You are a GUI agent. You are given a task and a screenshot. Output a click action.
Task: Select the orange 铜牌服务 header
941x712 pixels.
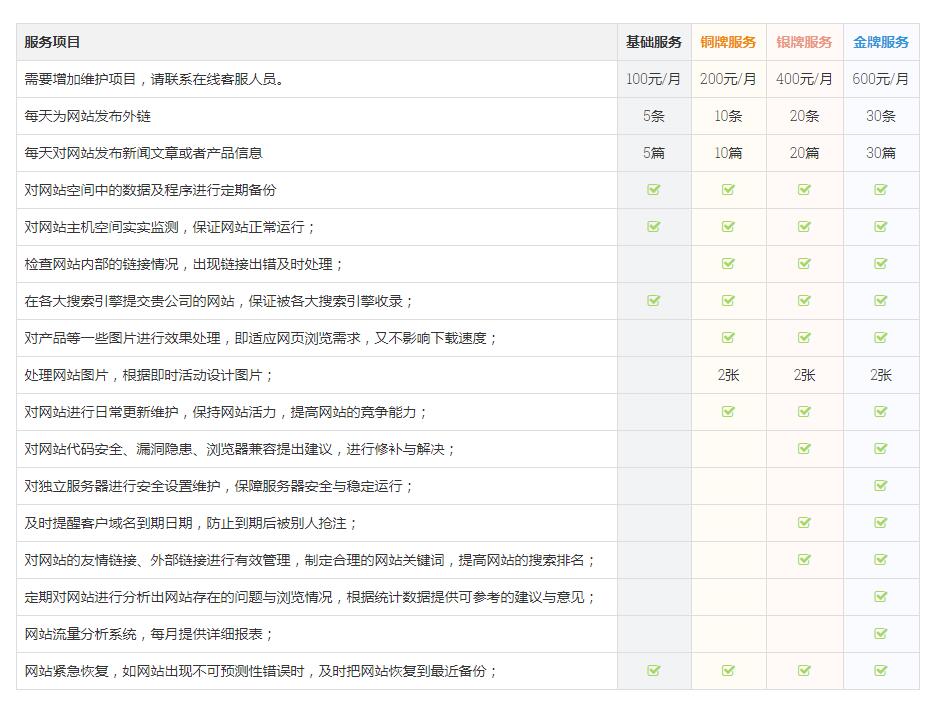click(728, 42)
